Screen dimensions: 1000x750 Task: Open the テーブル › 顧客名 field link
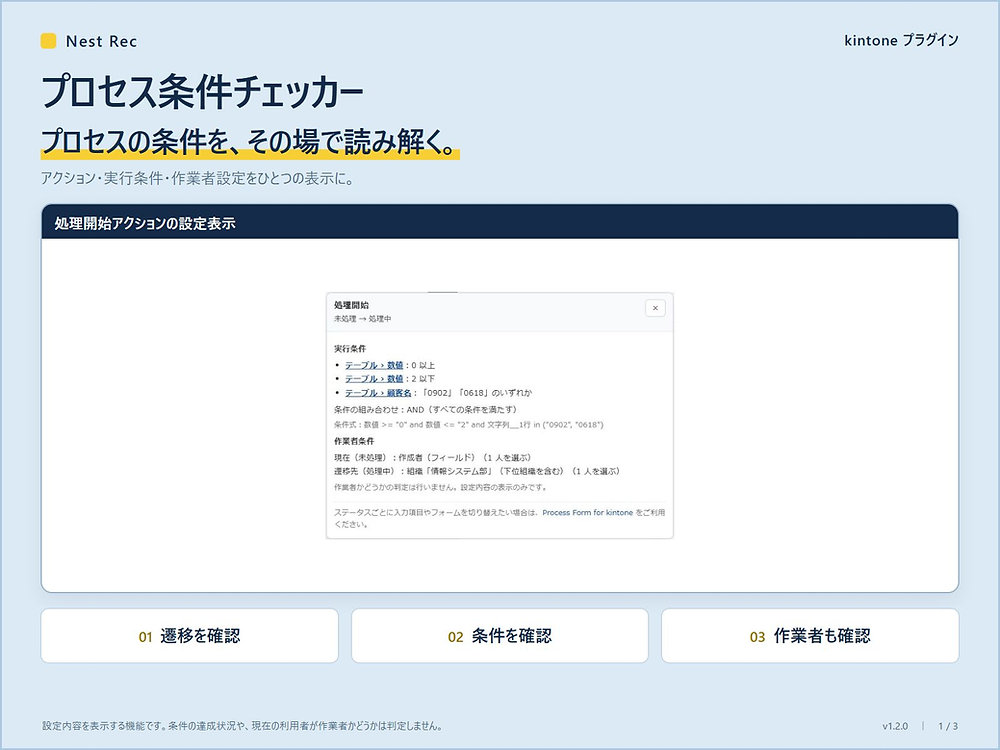click(378, 393)
